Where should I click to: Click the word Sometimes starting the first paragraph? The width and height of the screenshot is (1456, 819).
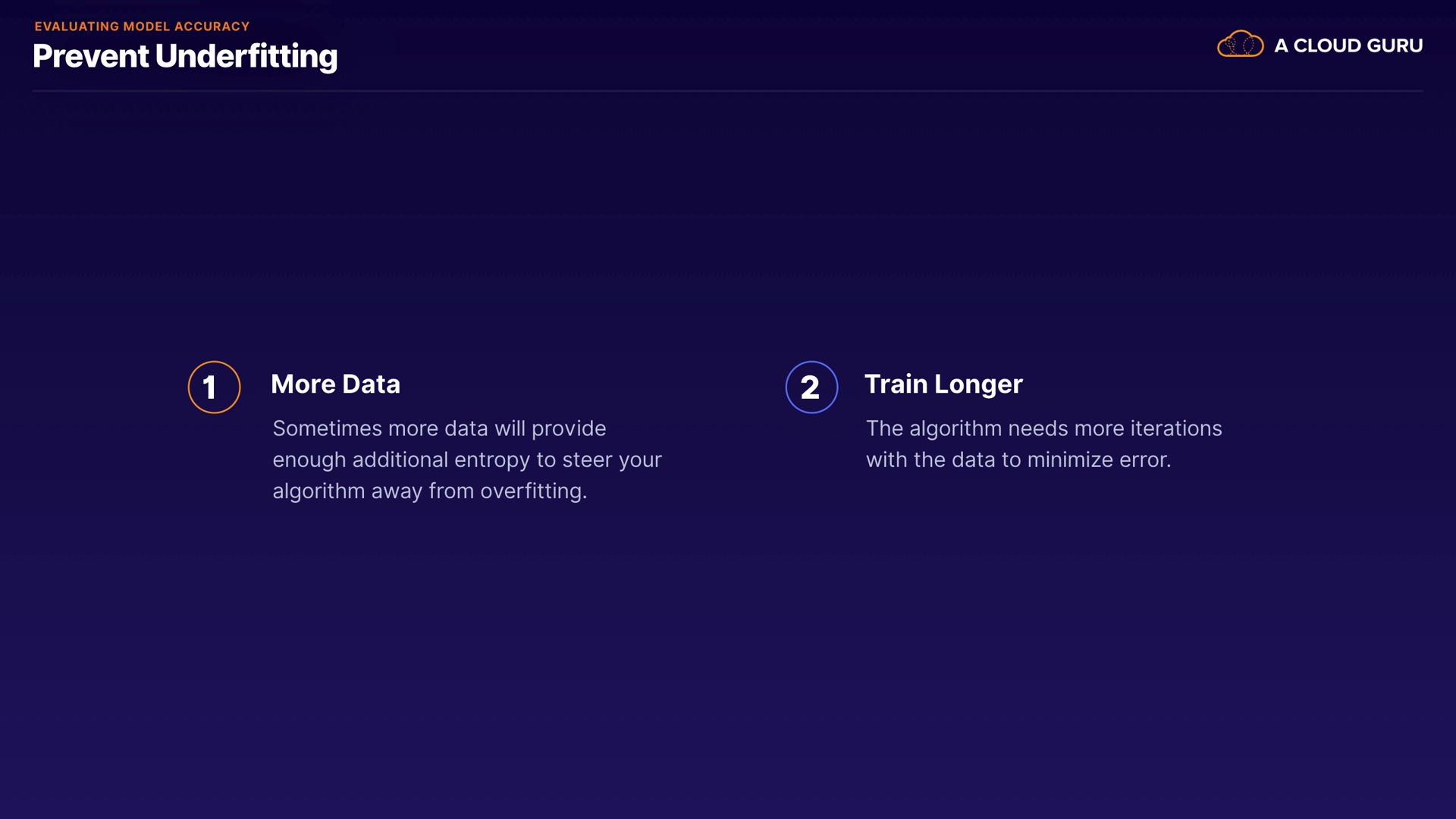tap(327, 428)
